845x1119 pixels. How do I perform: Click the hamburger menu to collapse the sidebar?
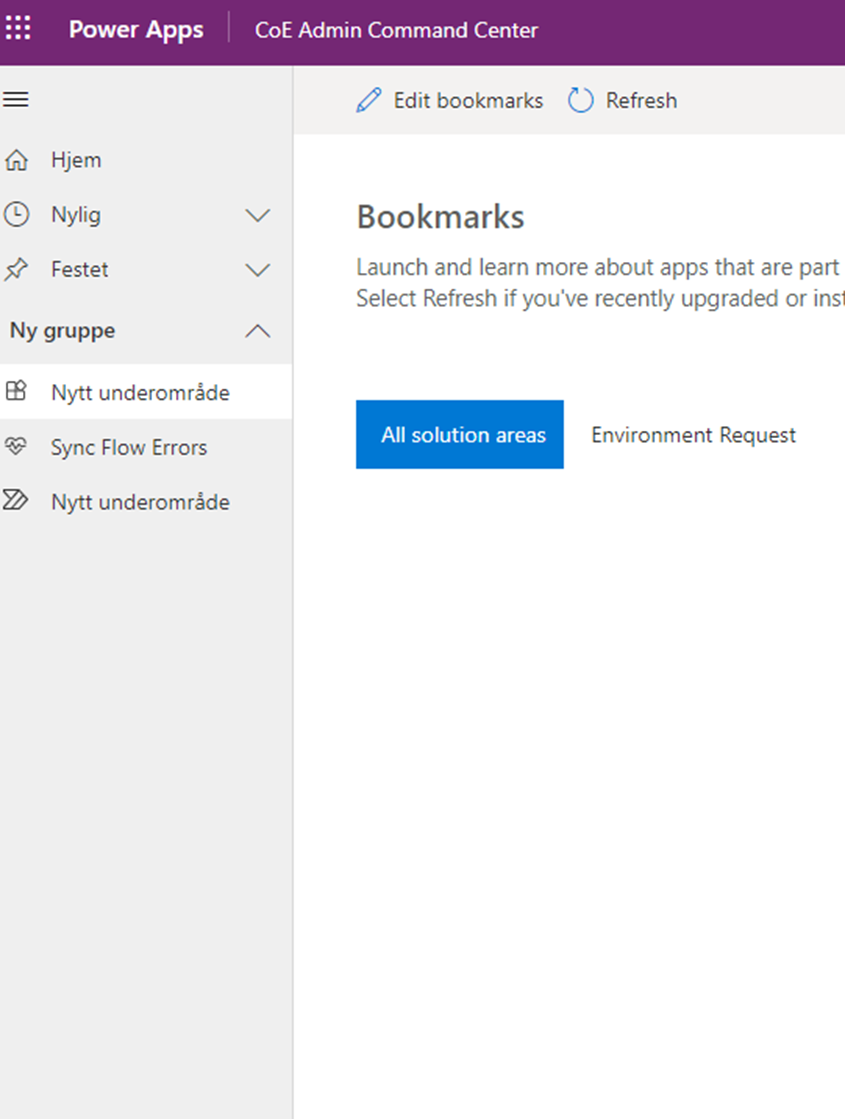pyautogui.click(x=17, y=99)
